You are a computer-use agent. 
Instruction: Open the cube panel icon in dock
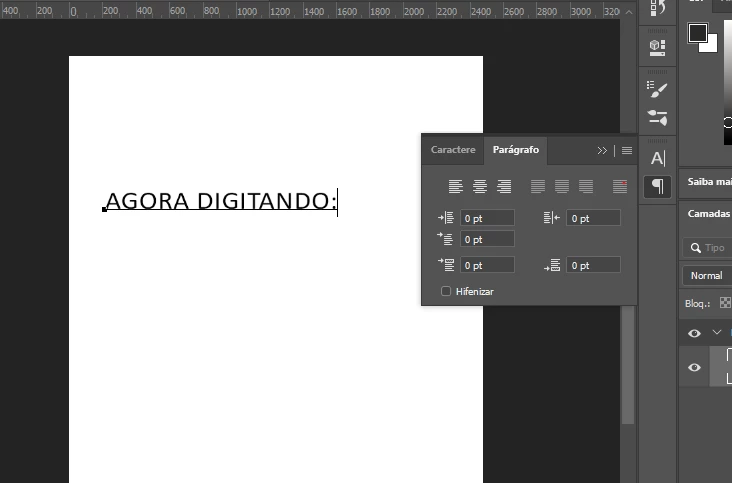click(657, 47)
